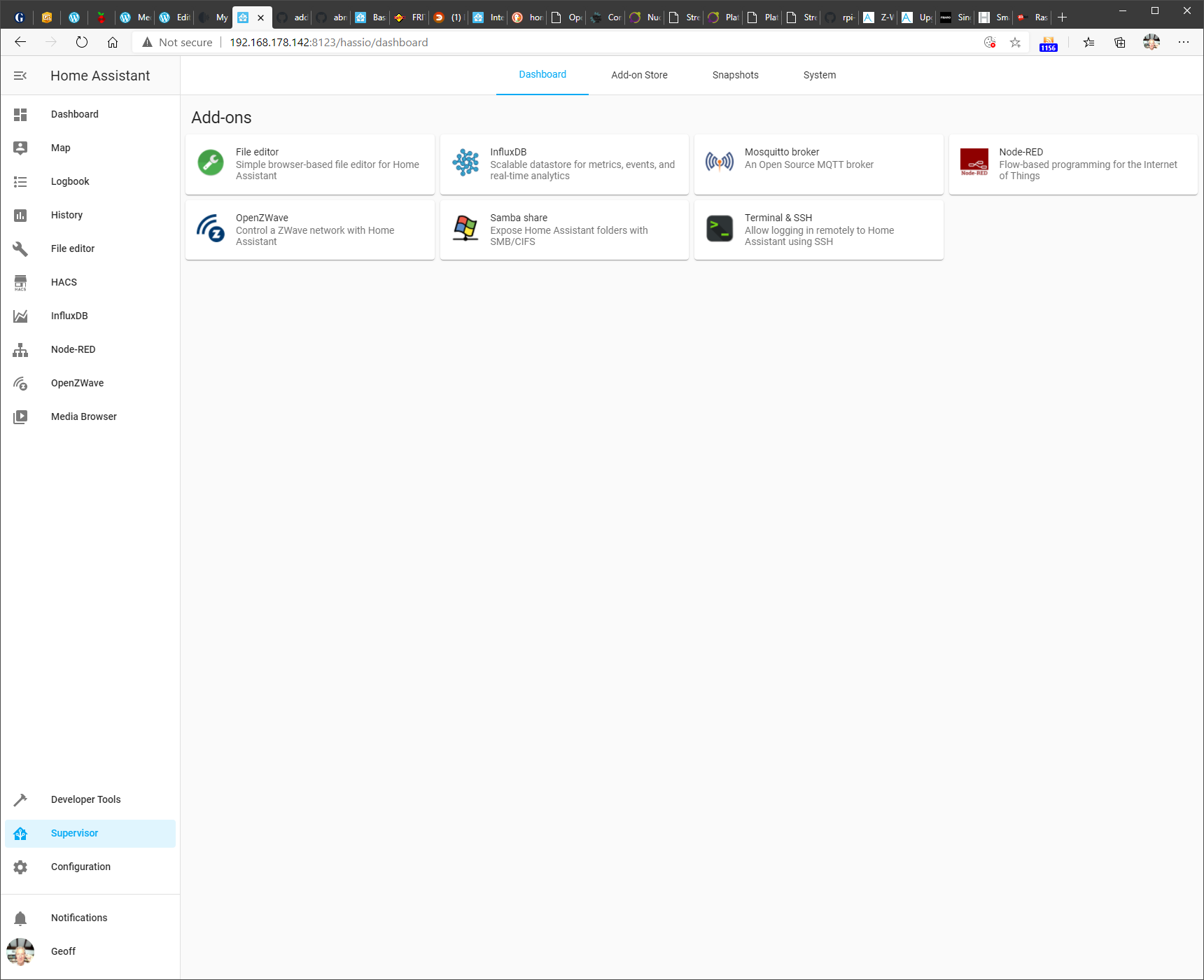Reload the page with refresh button

[82, 43]
